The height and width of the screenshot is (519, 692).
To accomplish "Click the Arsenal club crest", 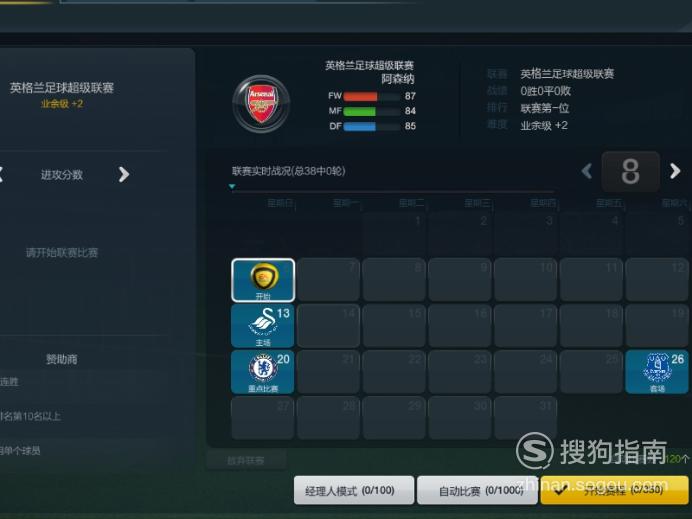I will 261,104.
